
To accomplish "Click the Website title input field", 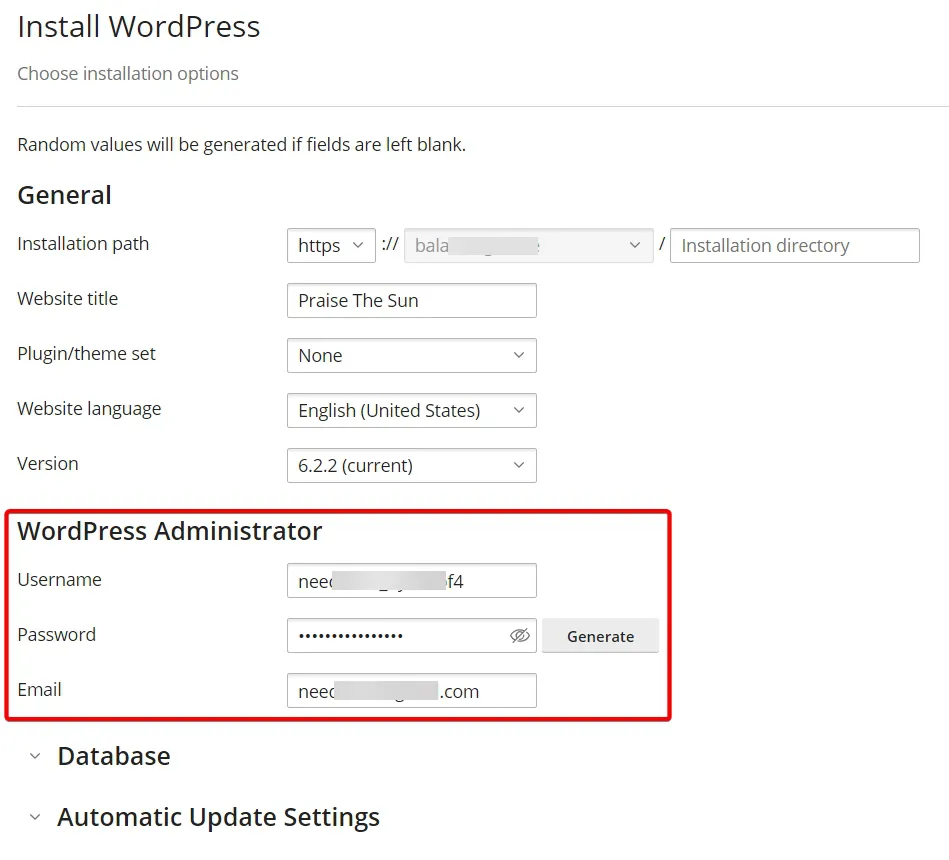I will tap(412, 300).
